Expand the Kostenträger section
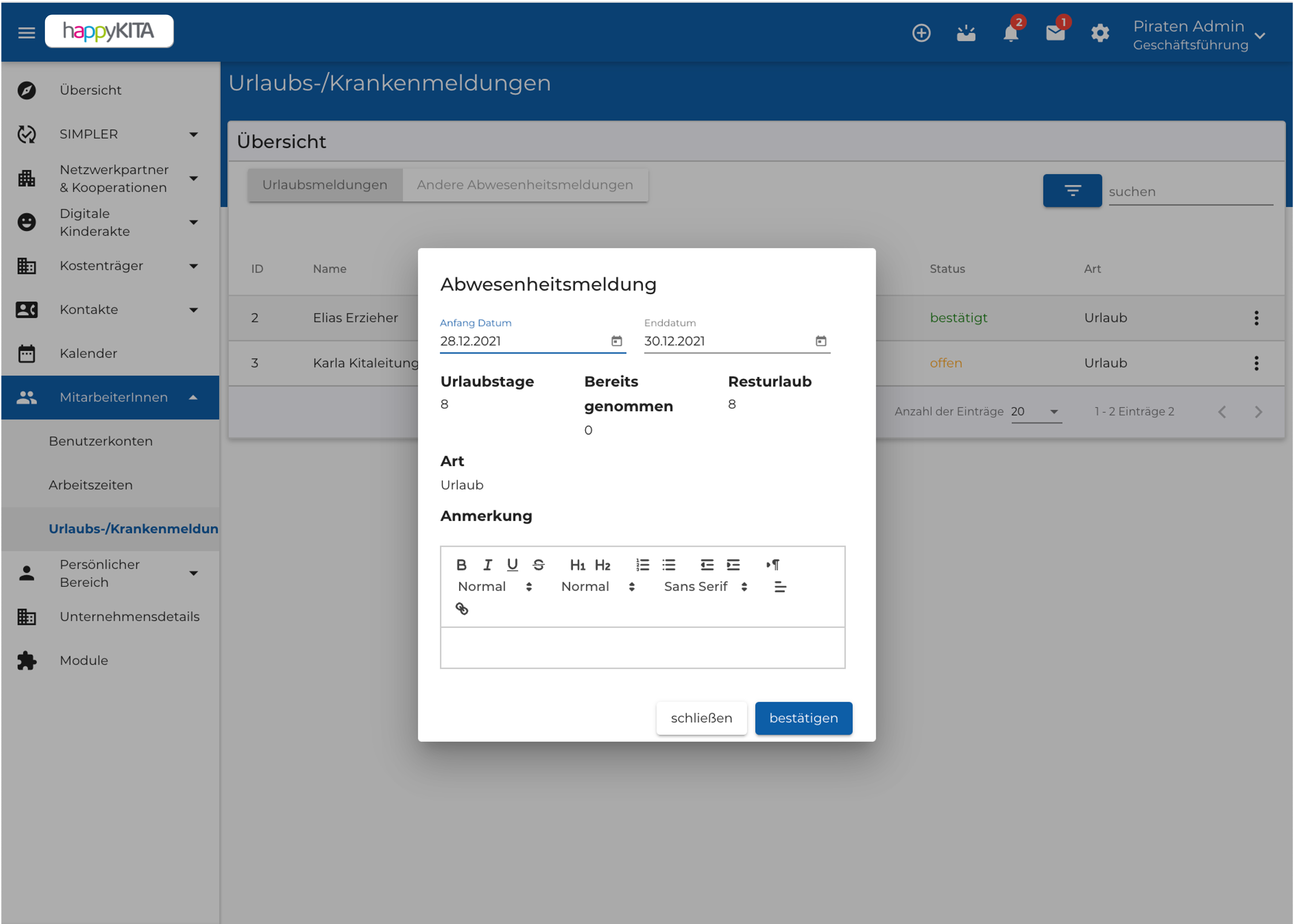Screen dimensions: 1294x924 [110, 266]
